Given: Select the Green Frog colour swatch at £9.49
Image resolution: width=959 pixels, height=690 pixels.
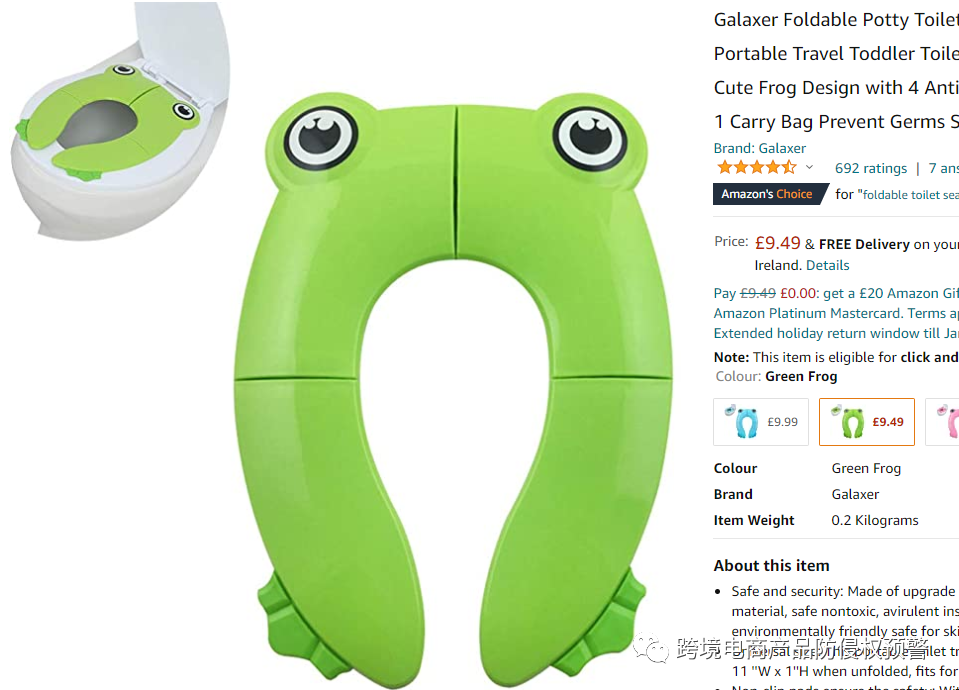Looking at the screenshot, I should (x=867, y=422).
